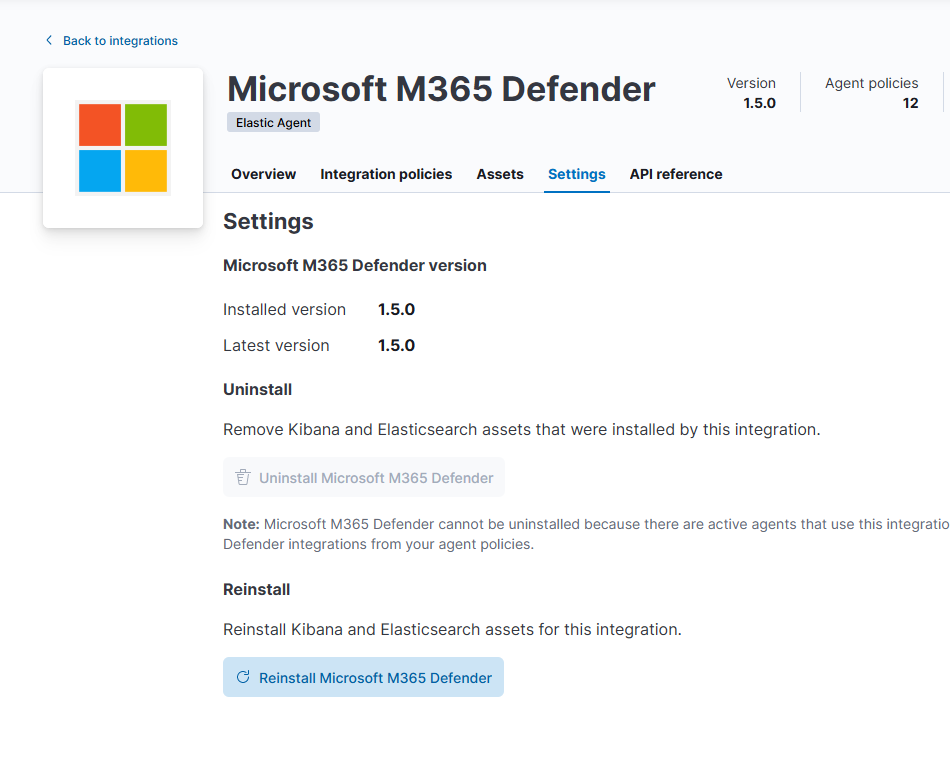Click the 'Remove Kibana and Elasticsearch assets' description
This screenshot has width=950, height=780.
(x=522, y=430)
